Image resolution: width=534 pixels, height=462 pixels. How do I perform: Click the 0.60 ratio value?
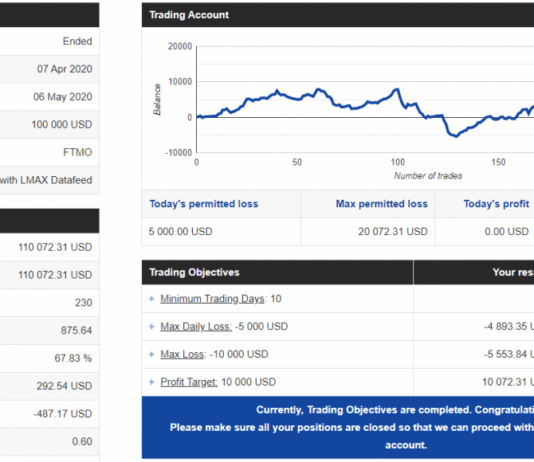pos(82,442)
